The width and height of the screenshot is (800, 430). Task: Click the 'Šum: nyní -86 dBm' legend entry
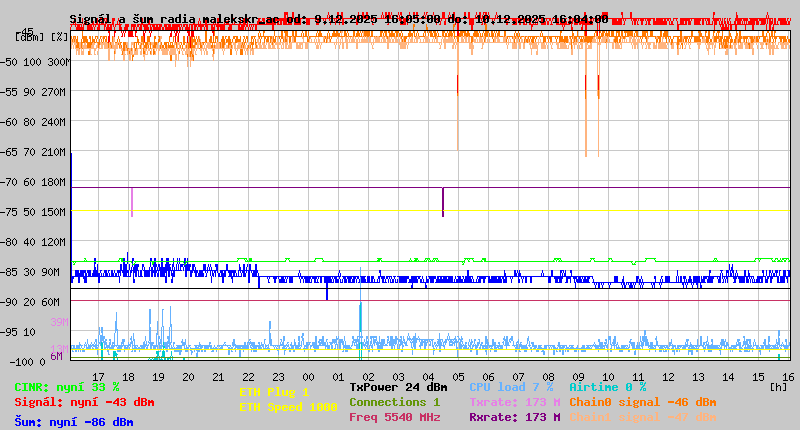[74, 422]
